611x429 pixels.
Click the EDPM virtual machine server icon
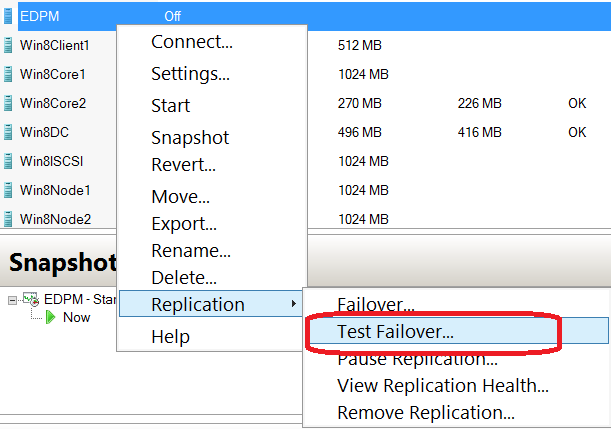tap(8, 16)
